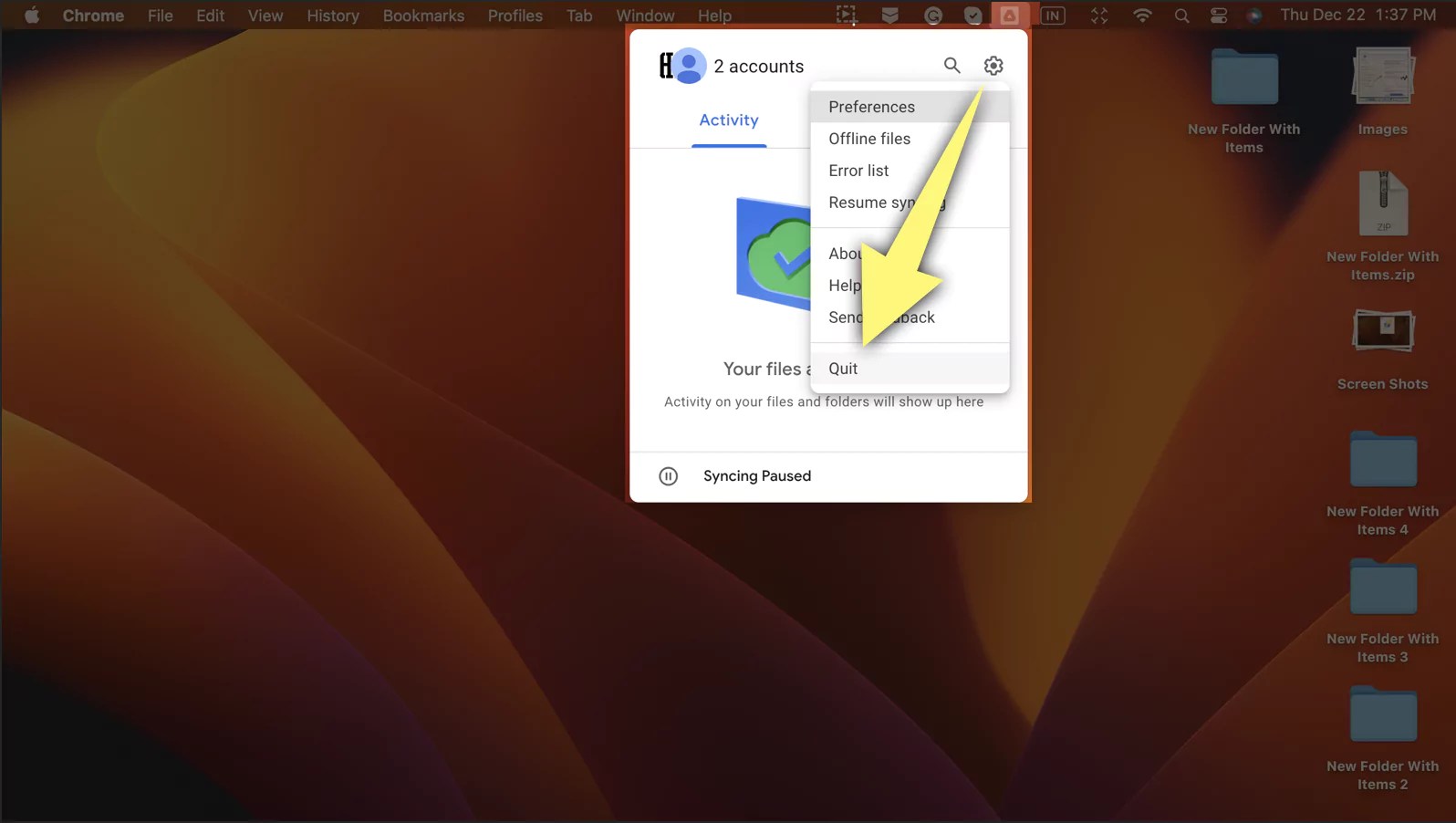Click the cloud checkmark illustration

point(774,254)
